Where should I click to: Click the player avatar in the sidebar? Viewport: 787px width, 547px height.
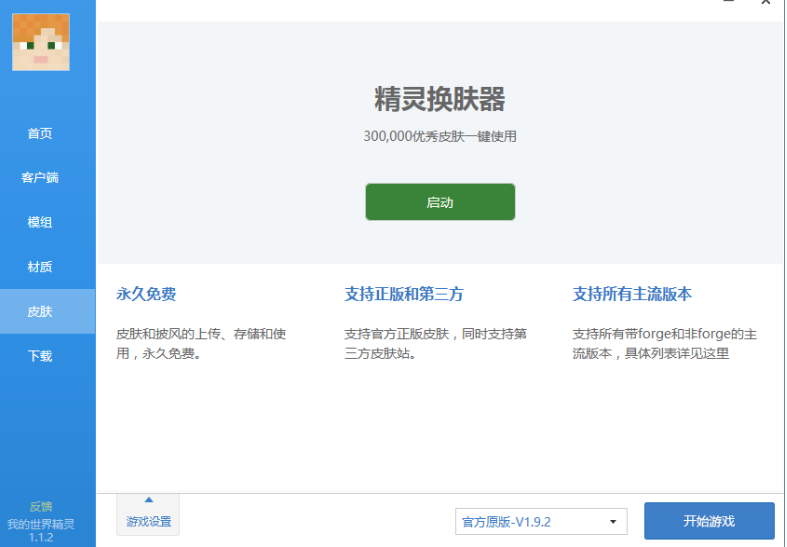point(41,42)
